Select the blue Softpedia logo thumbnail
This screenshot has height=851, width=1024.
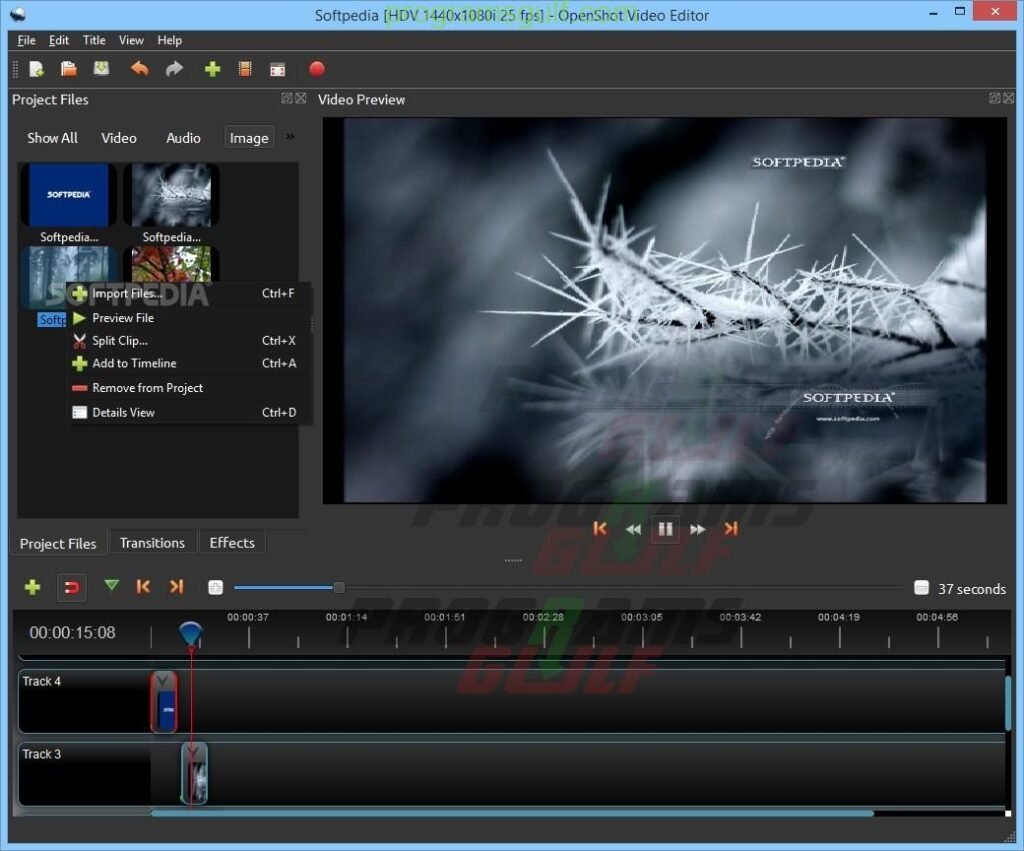point(69,195)
